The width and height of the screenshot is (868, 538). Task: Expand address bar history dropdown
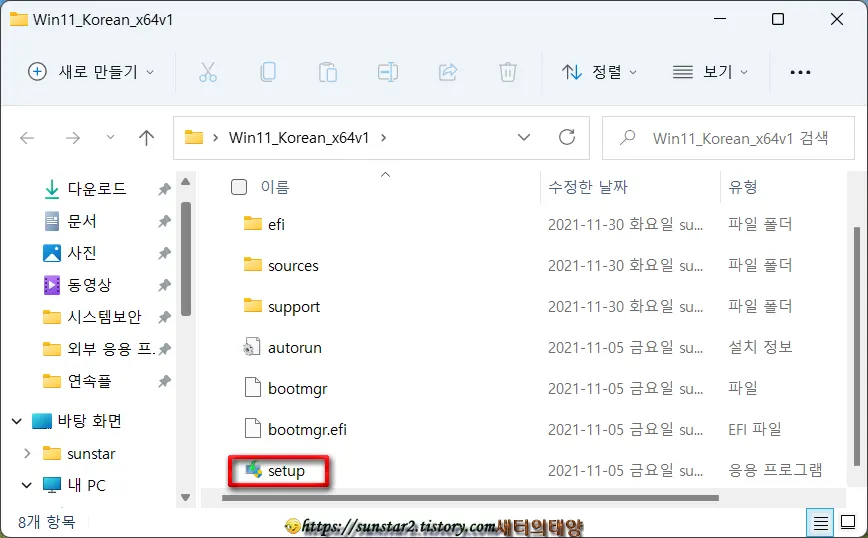click(524, 137)
